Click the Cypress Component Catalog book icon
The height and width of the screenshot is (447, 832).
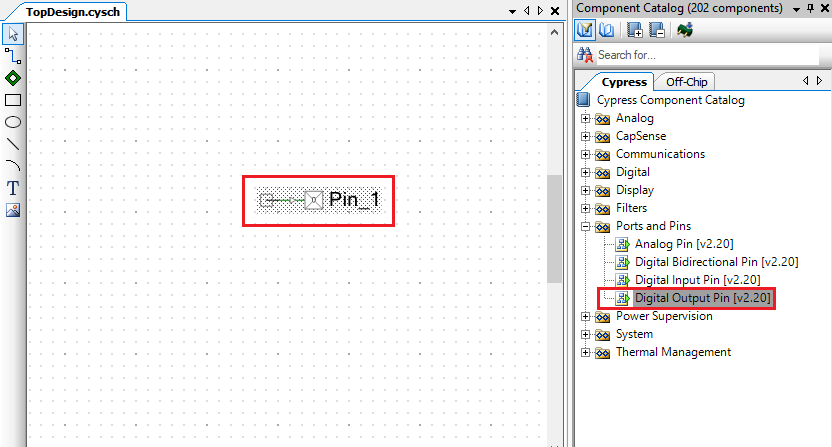(583, 99)
